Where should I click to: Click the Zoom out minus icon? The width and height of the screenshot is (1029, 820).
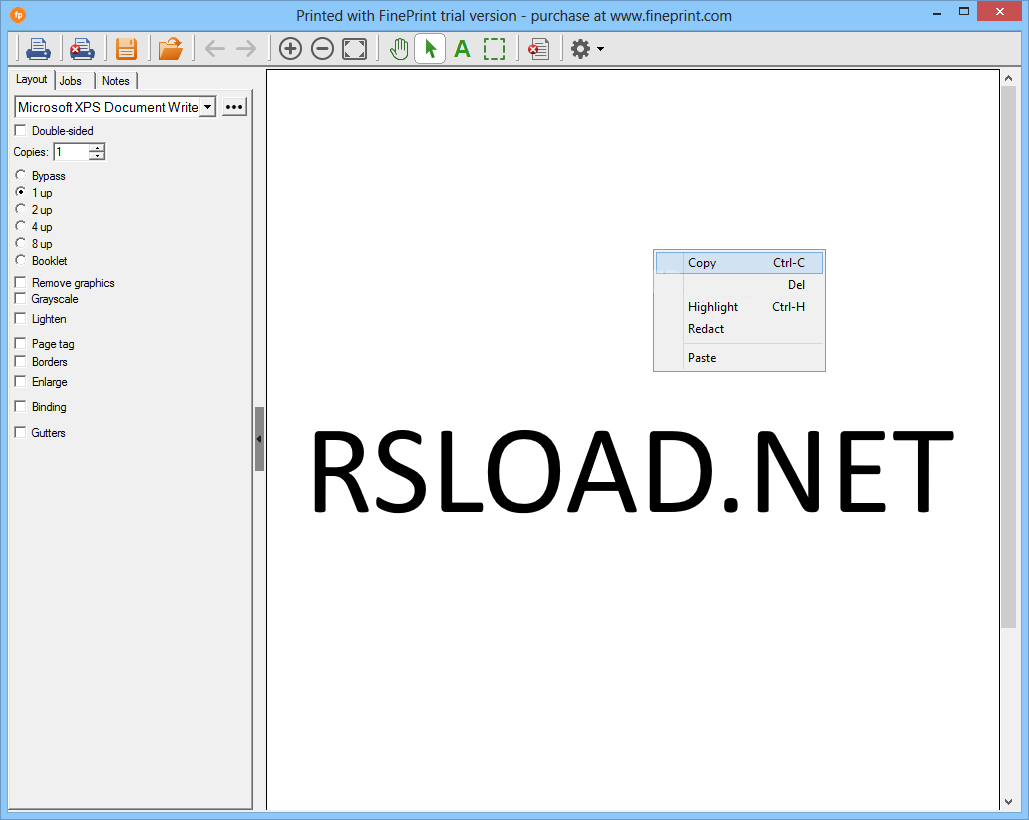[x=322, y=49]
